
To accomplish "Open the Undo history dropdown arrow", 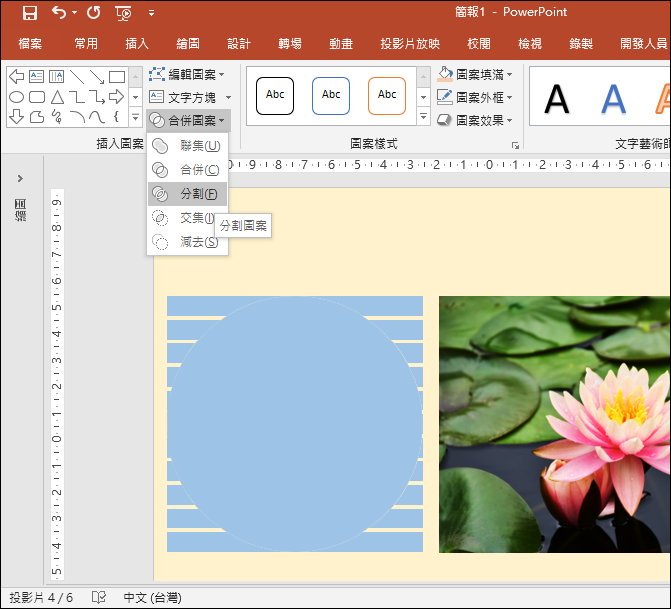I will [74, 13].
